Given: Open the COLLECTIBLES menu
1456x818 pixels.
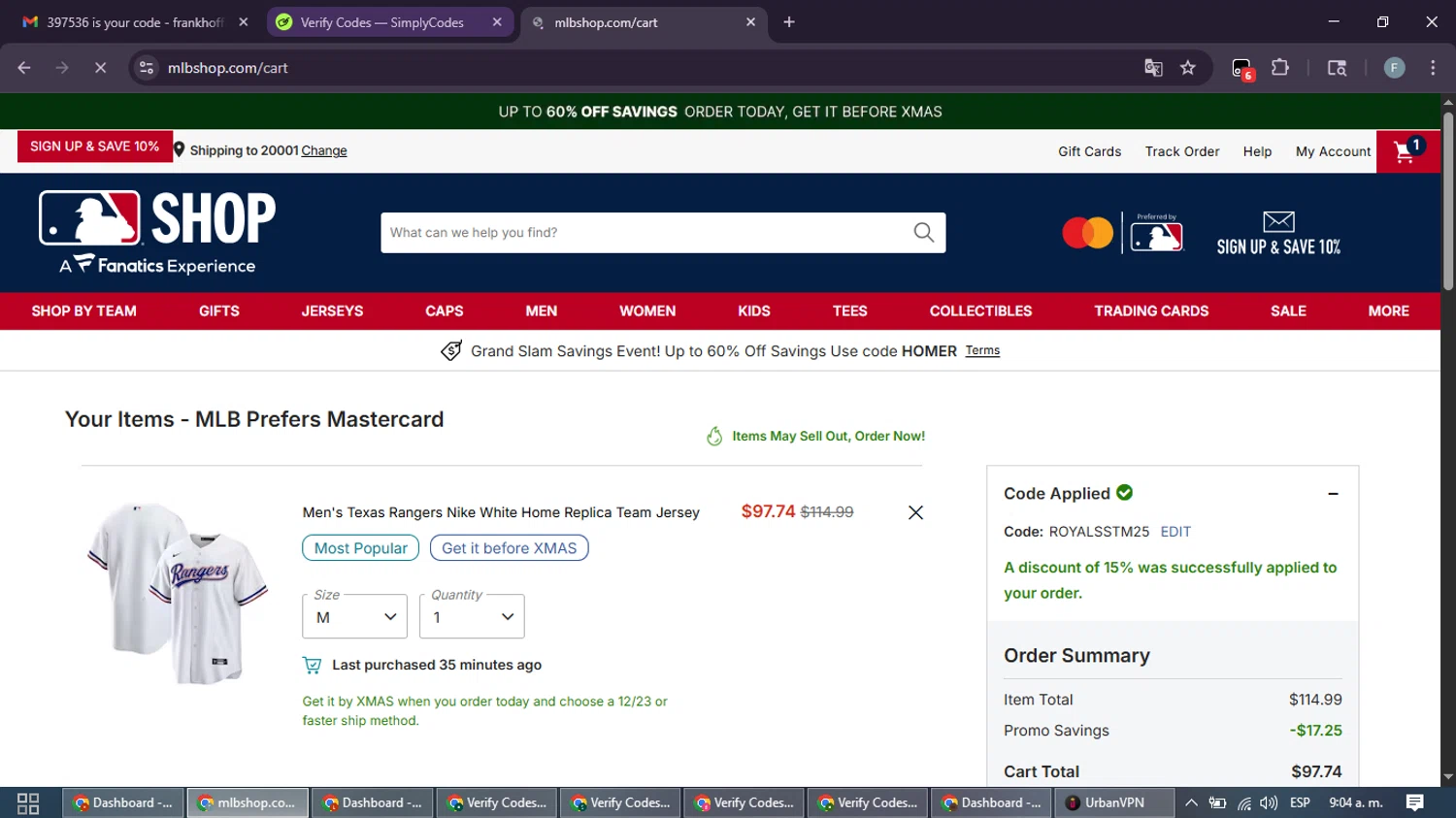Looking at the screenshot, I should 980,311.
